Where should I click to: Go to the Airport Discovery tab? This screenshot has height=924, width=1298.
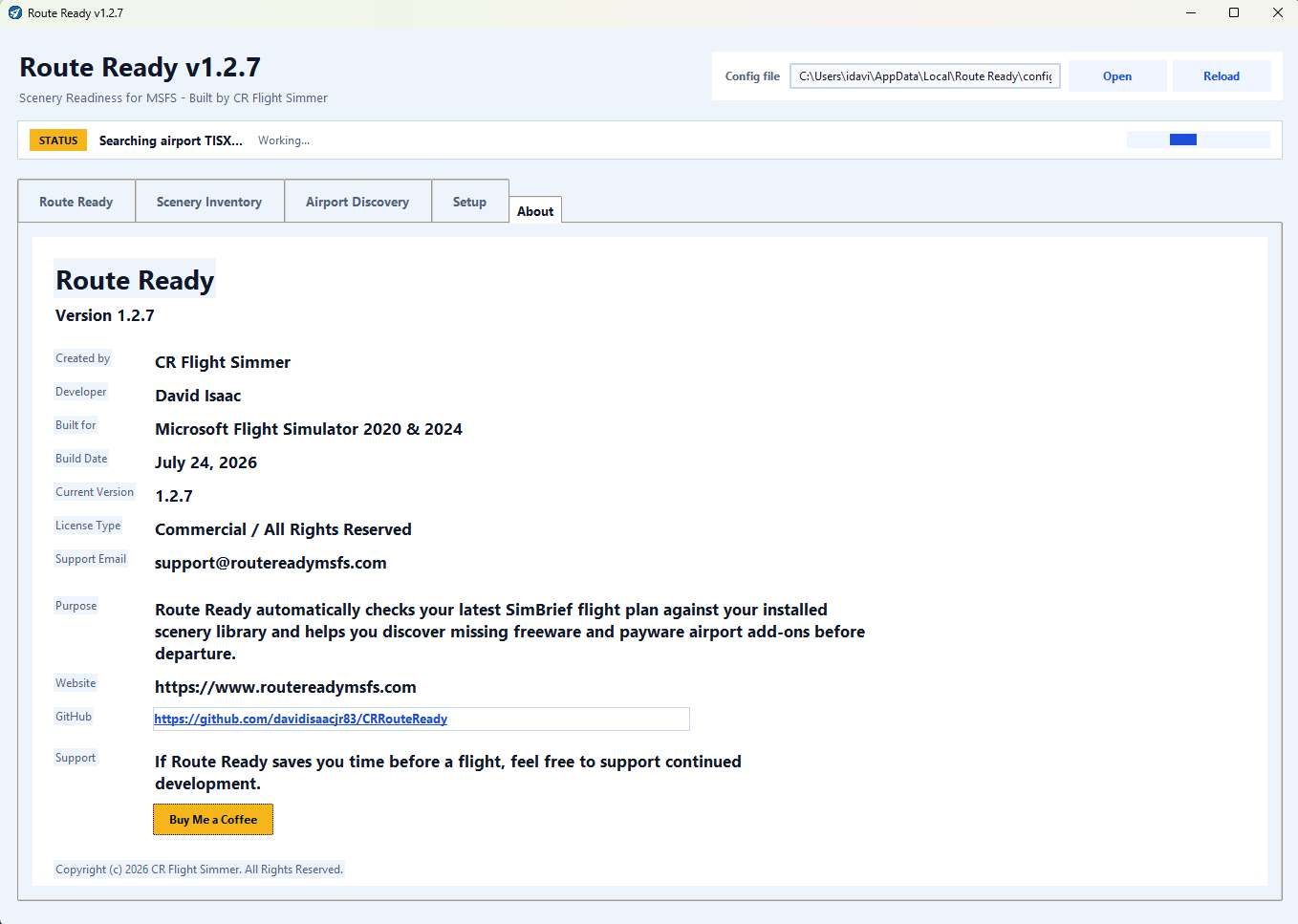(x=357, y=202)
